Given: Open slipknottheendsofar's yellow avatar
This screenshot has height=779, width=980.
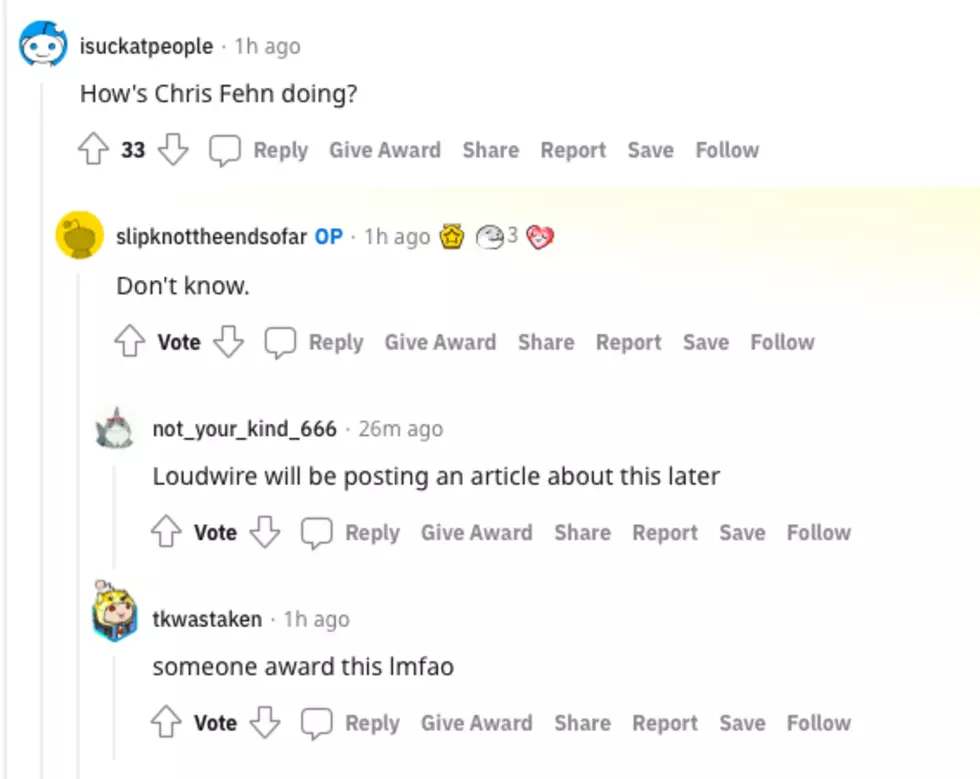Looking at the screenshot, I should 79,235.
